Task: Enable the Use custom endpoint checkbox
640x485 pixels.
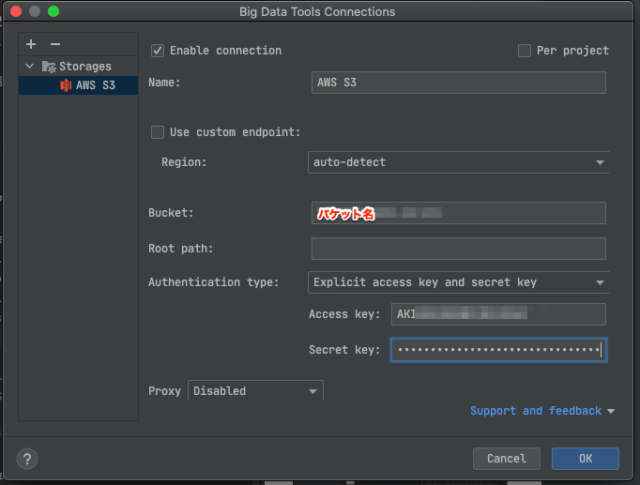Action: [158, 132]
